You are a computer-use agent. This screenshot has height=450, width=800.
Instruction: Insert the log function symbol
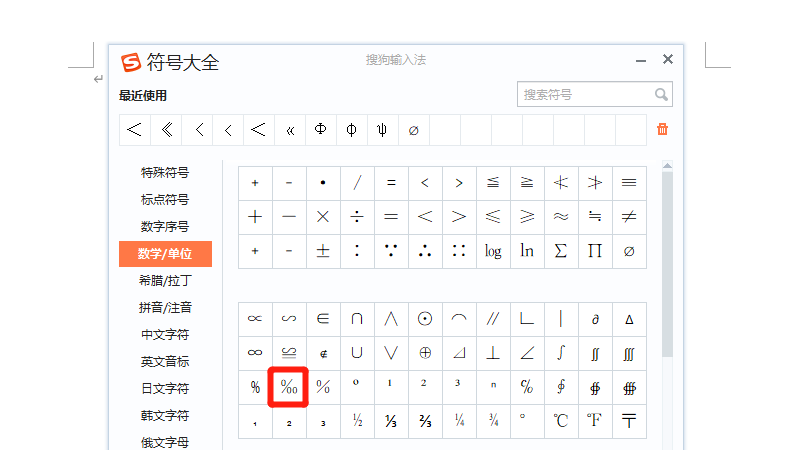click(x=493, y=251)
